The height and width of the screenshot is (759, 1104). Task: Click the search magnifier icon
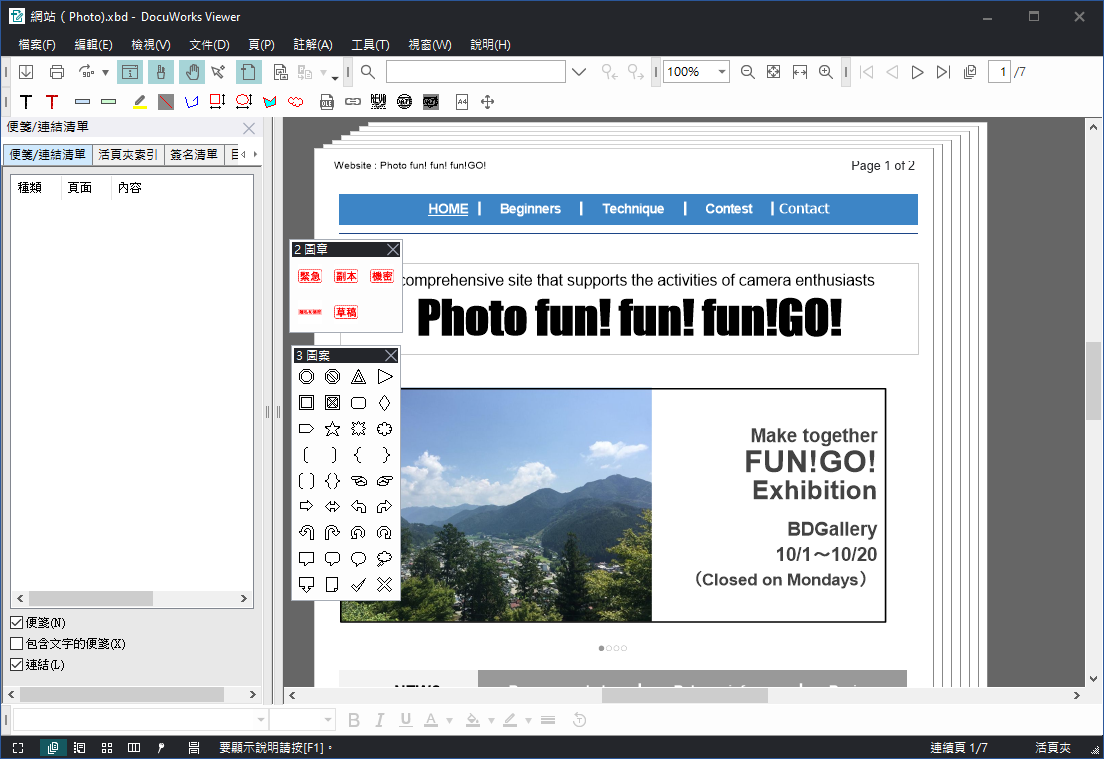[368, 72]
